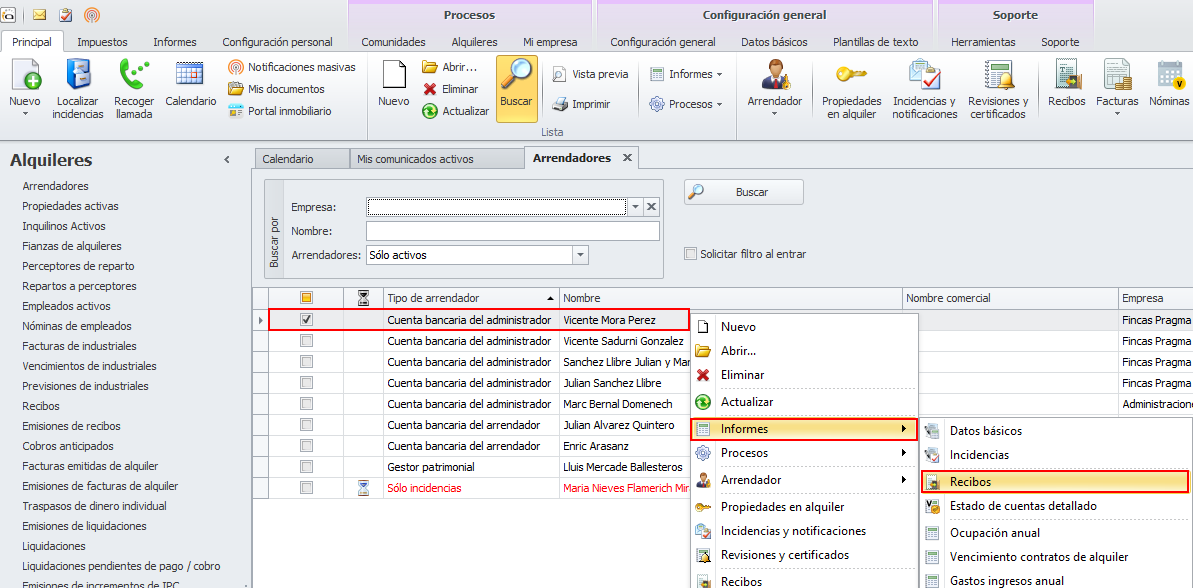Expand the Arrendador ribbon dropdown
The width and height of the screenshot is (1193, 588).
coord(775,90)
